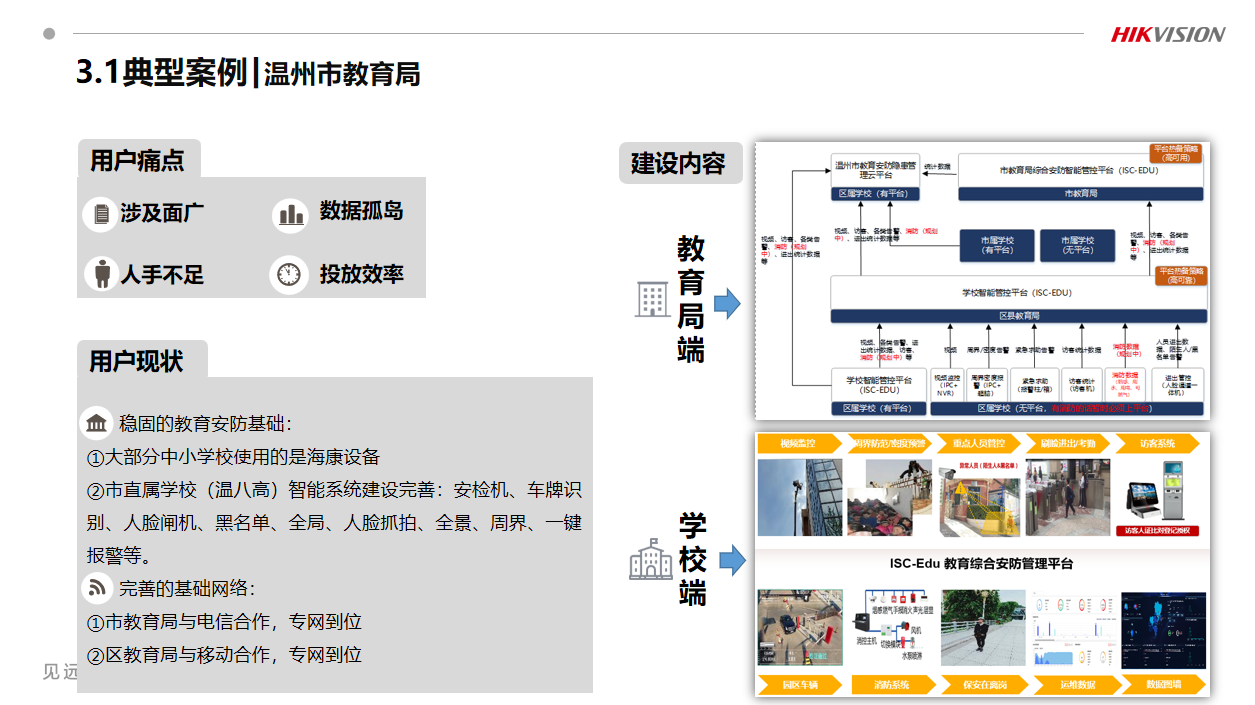Select the 投放效率 text

(361, 273)
